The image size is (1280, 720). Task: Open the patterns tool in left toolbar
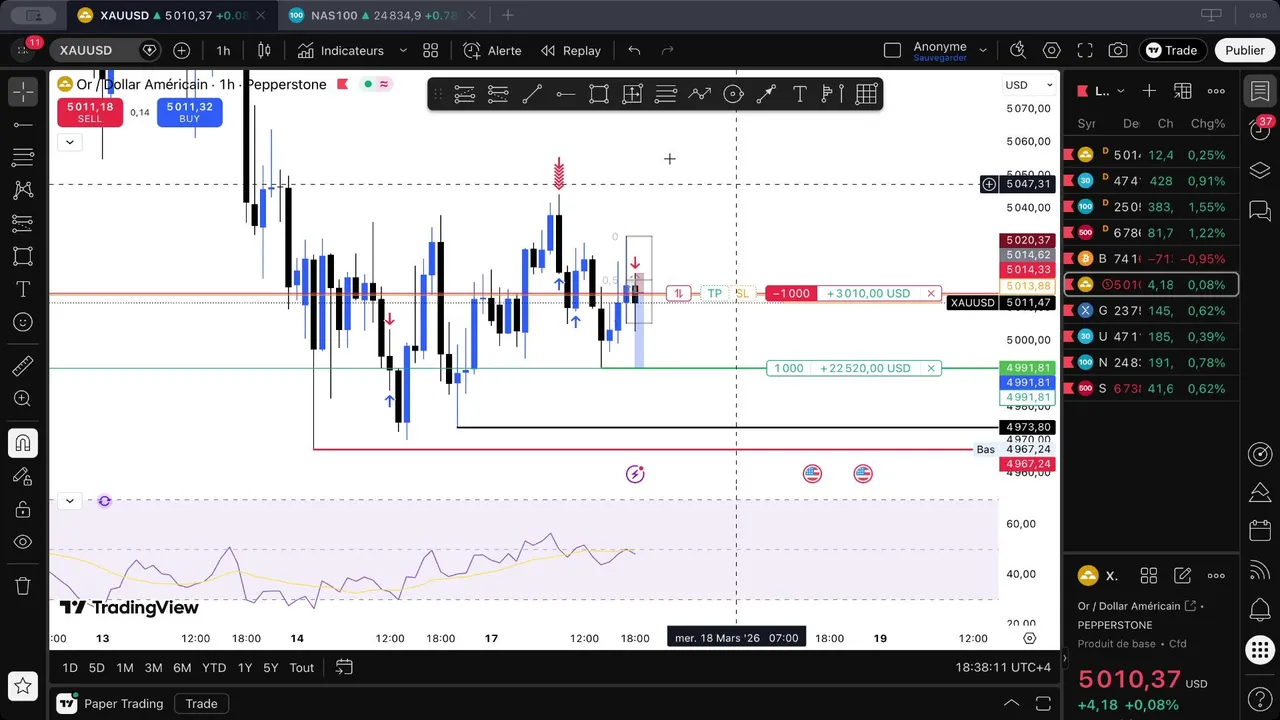point(22,190)
